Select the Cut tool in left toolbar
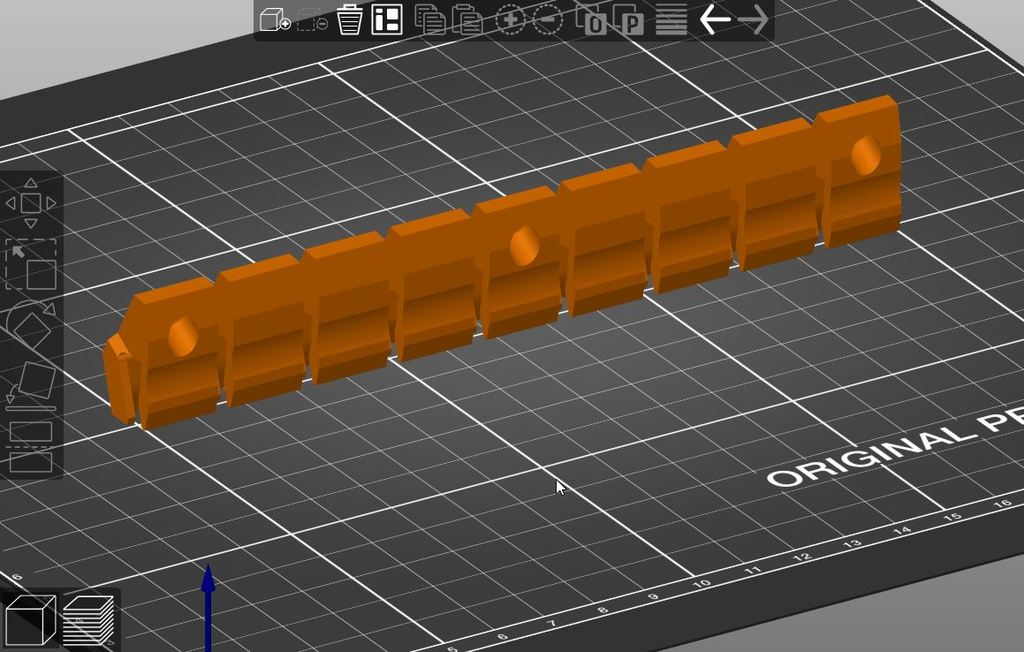This screenshot has width=1024, height=652. [x=31, y=447]
